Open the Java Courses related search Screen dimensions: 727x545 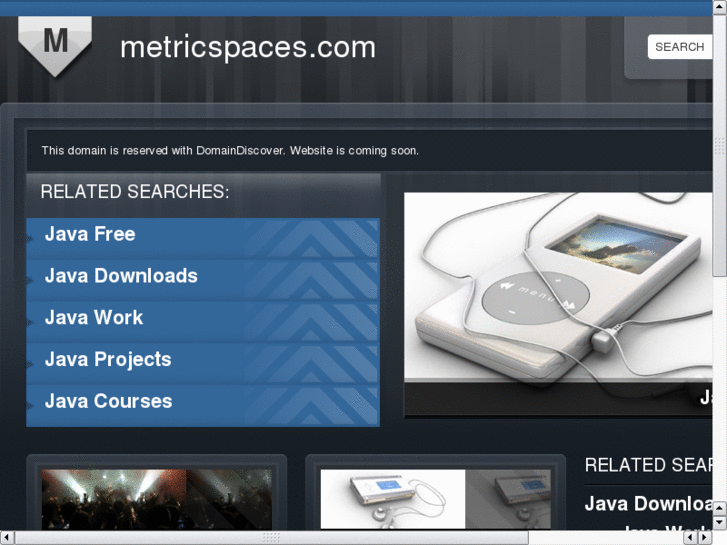[203, 405]
